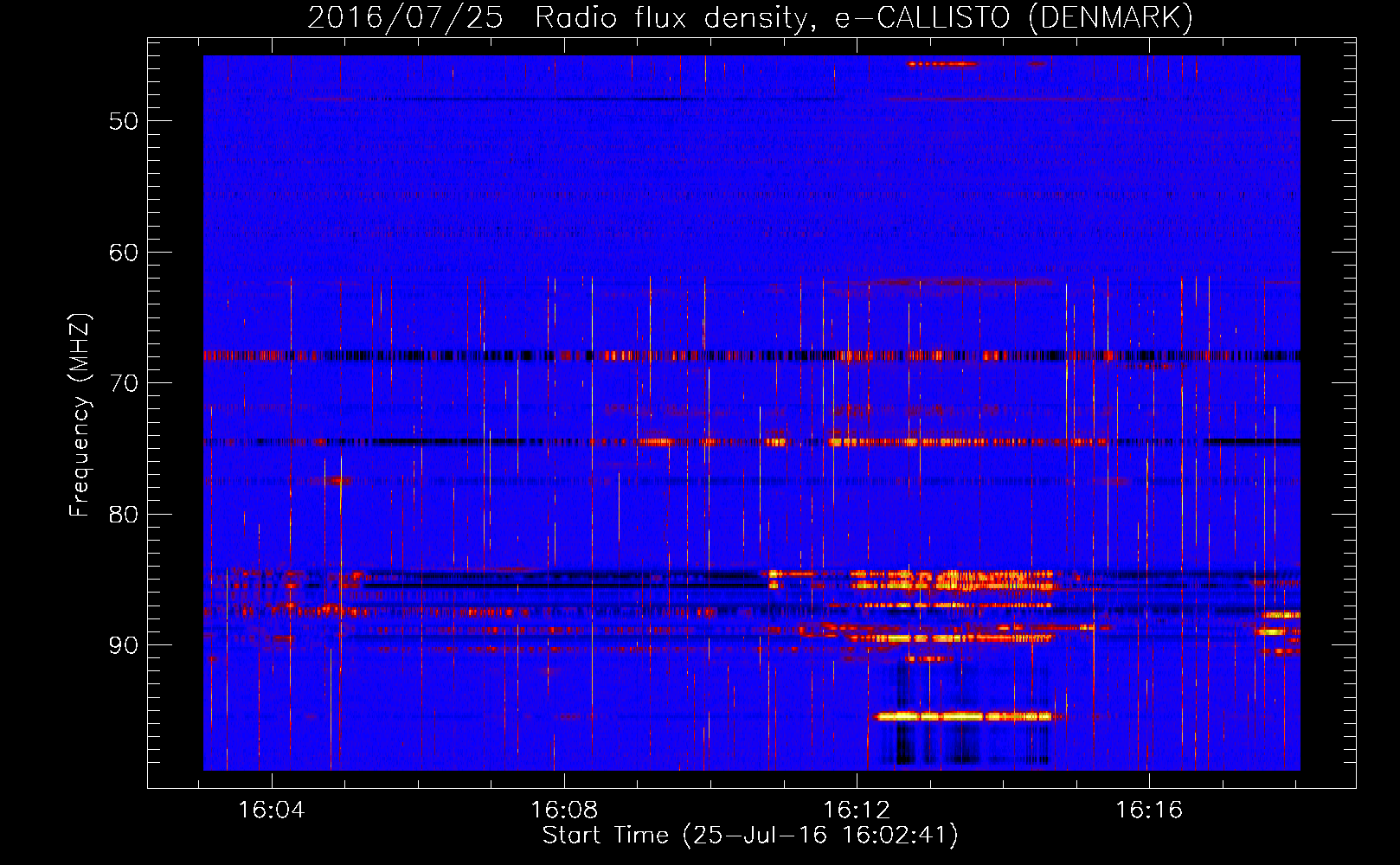
Task: Click the 60 MHz frequency tick label
Action: (x=124, y=253)
